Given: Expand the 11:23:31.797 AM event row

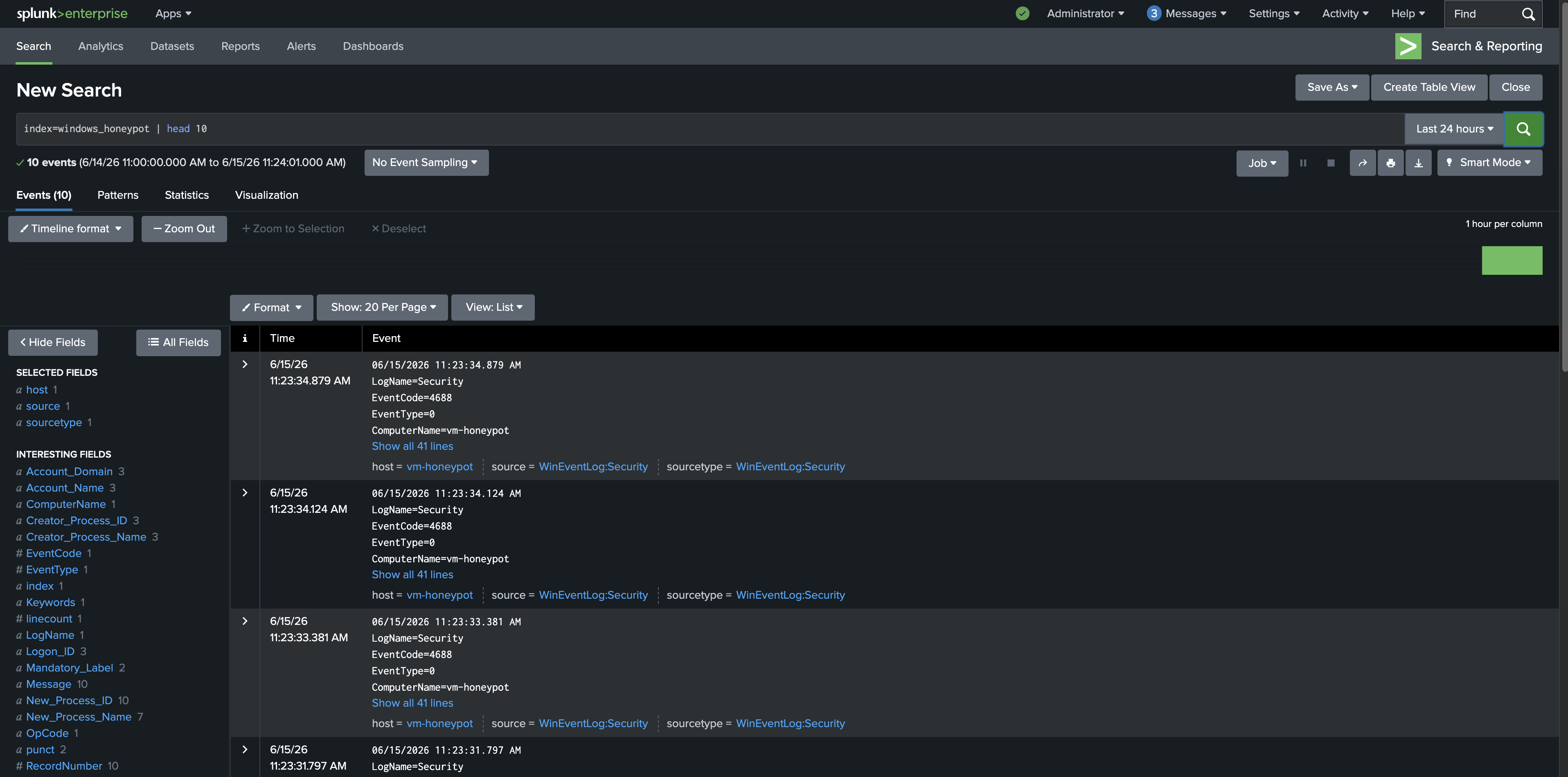Looking at the screenshot, I should click(245, 749).
